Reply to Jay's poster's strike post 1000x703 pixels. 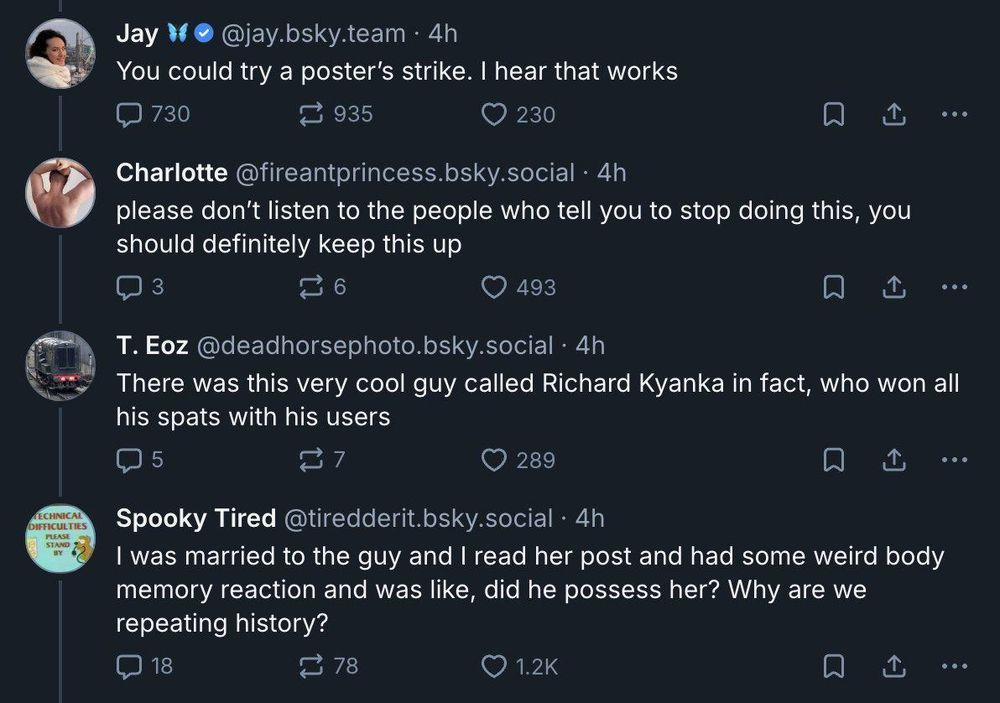130,115
